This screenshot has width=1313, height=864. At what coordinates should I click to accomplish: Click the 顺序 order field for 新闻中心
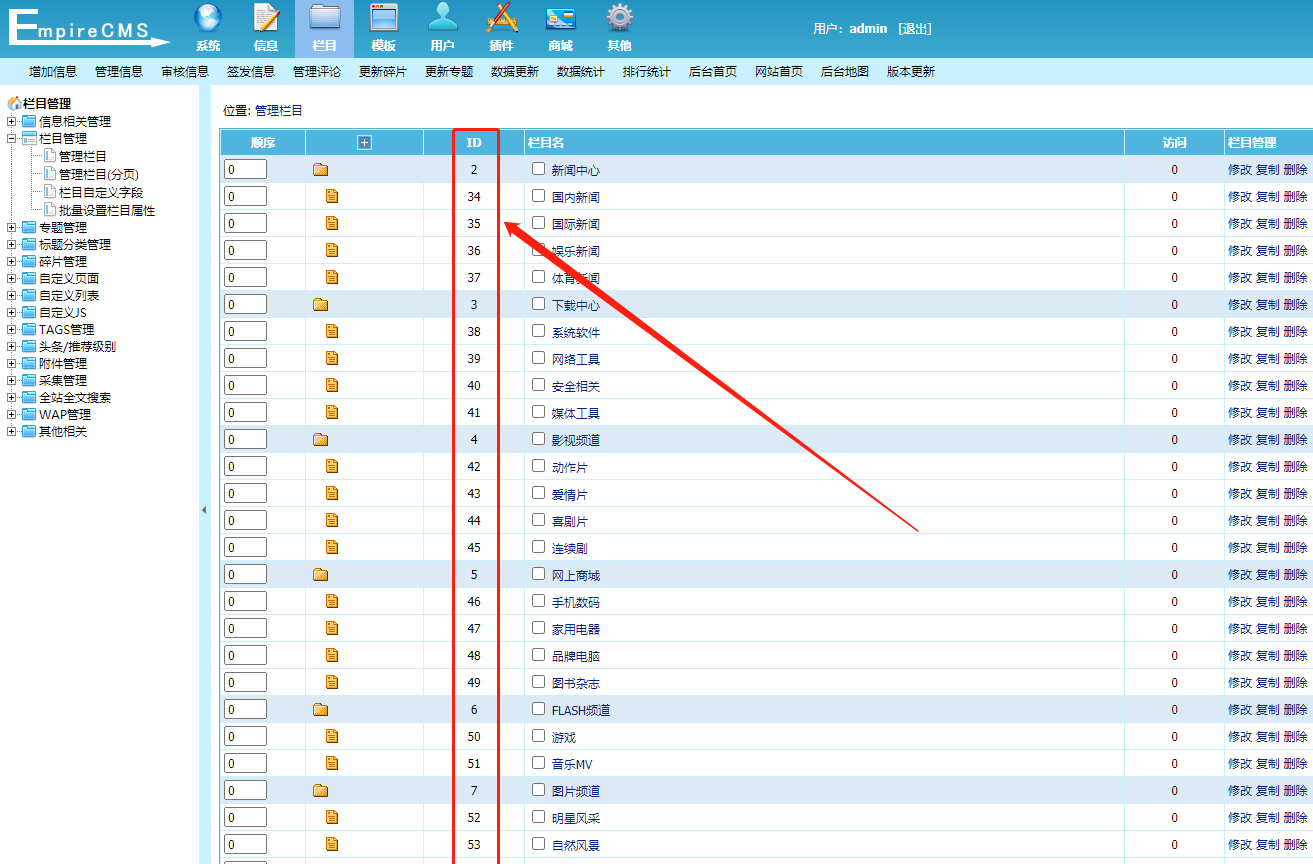click(x=245, y=170)
